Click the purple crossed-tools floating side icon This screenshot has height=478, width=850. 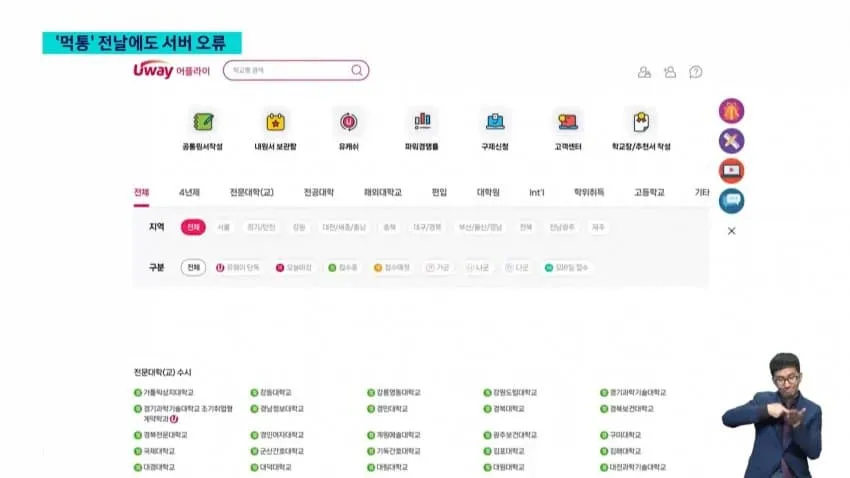coord(731,141)
